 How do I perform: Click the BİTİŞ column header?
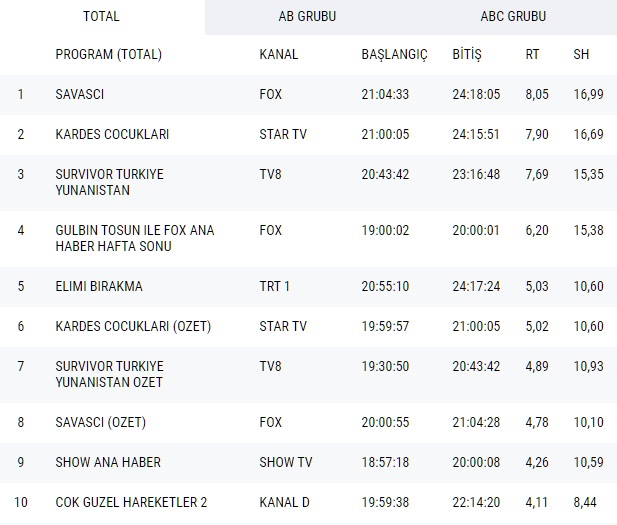(x=467, y=54)
